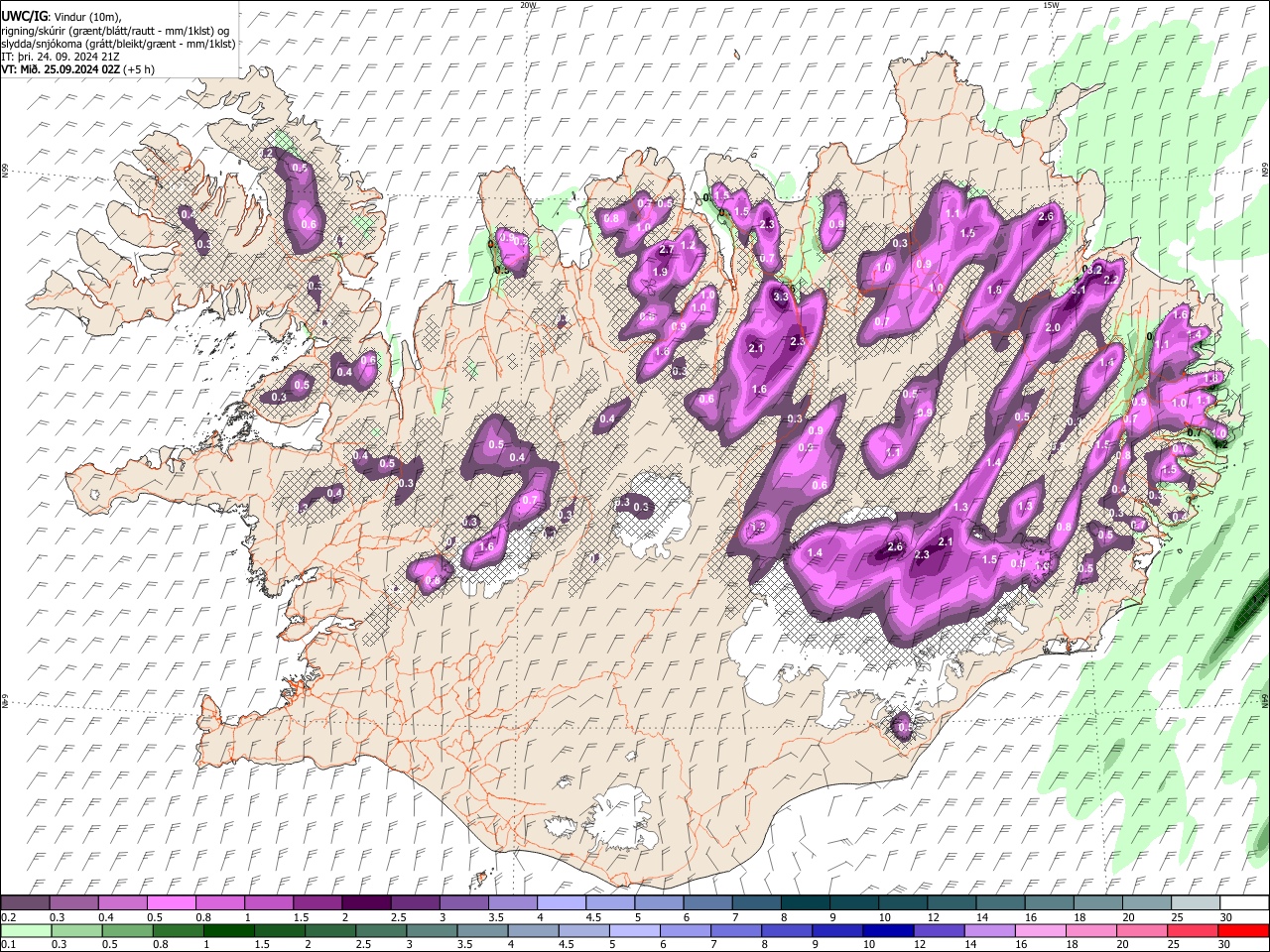Click the 2.7 precipitation value on the map
The height and width of the screenshot is (952, 1270).
[666, 250]
